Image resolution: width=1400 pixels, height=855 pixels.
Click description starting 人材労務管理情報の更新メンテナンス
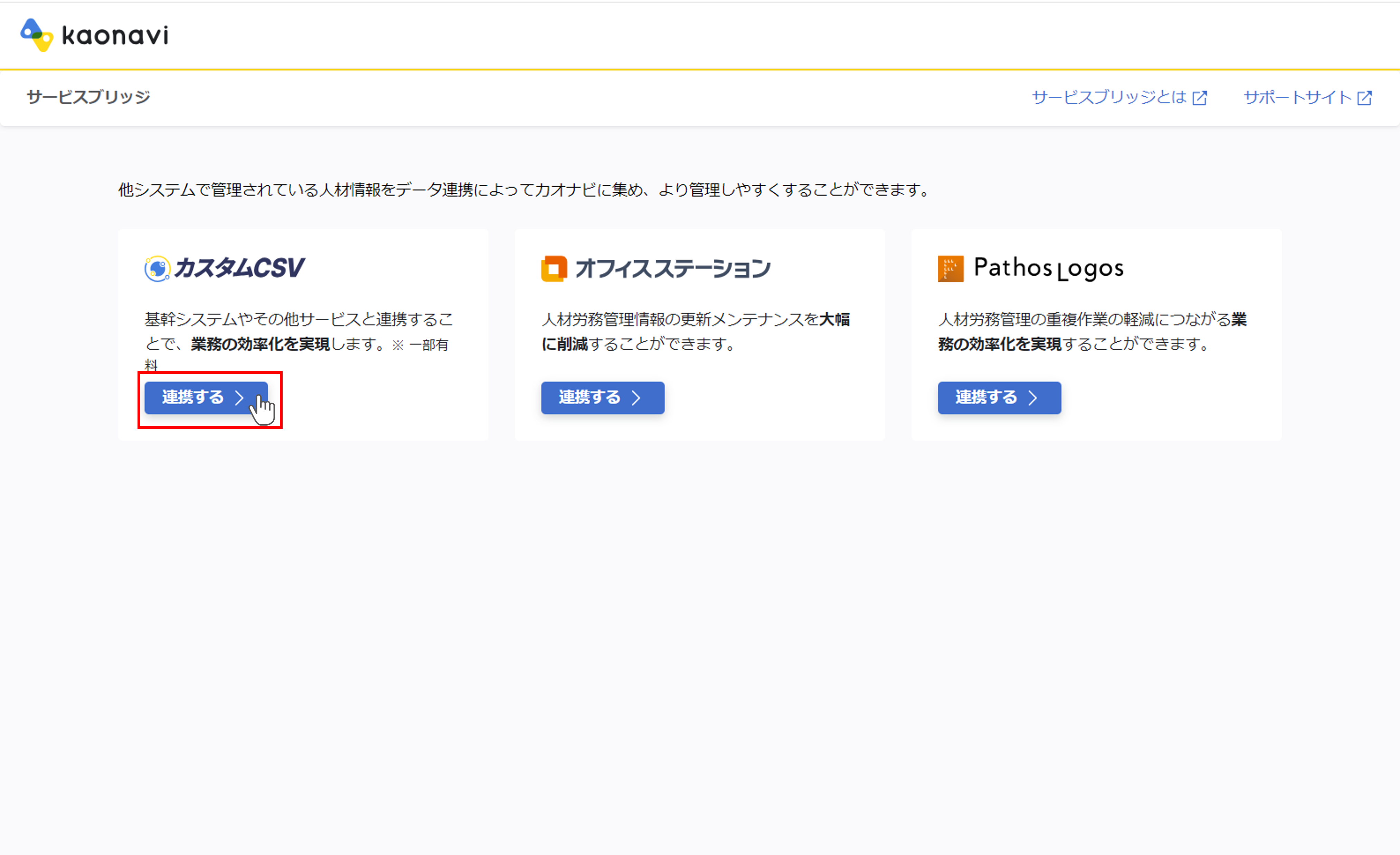coord(696,332)
